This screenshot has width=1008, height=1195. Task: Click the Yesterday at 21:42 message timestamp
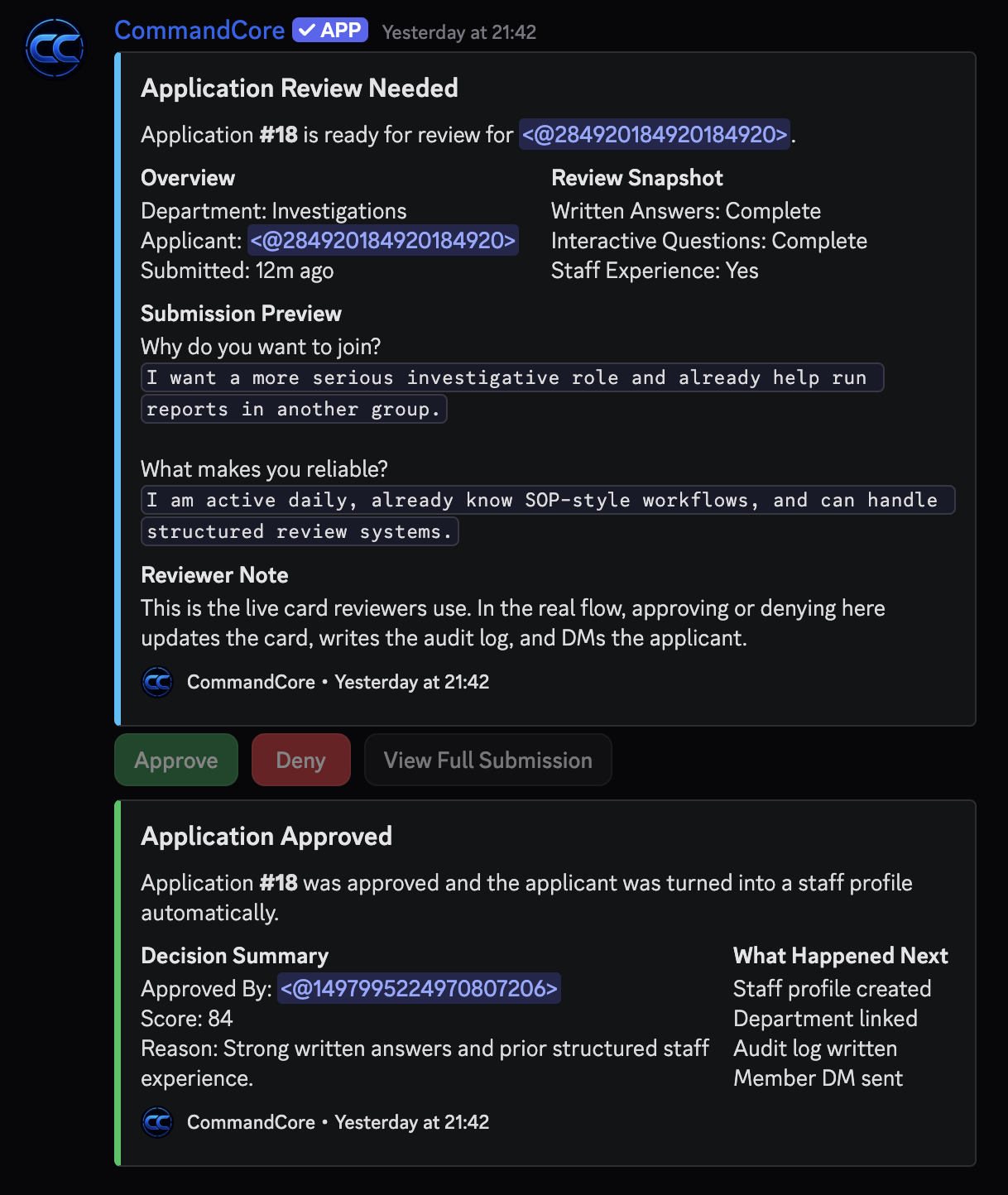coord(458,32)
